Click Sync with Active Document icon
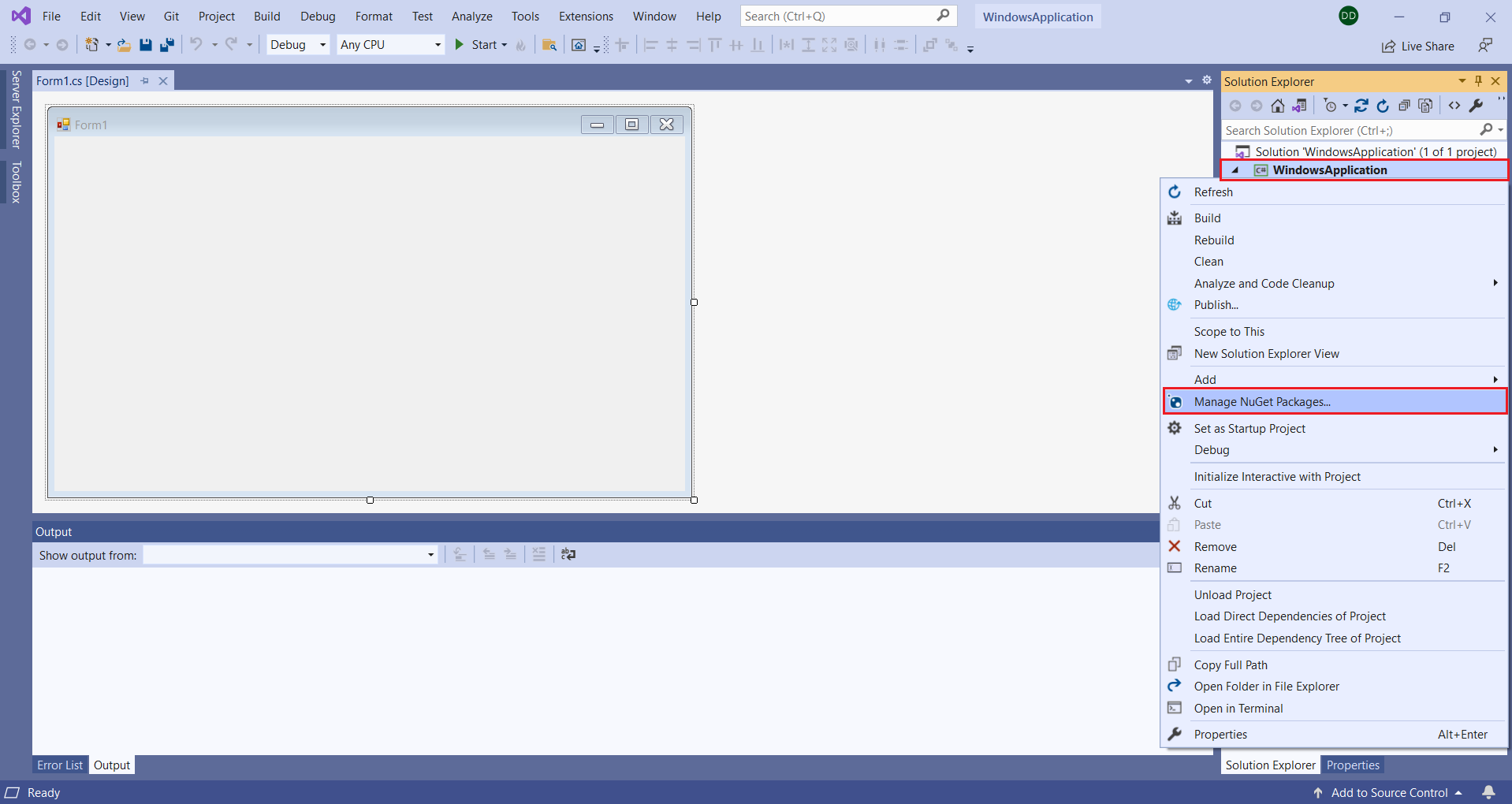1512x804 pixels. [1361, 106]
